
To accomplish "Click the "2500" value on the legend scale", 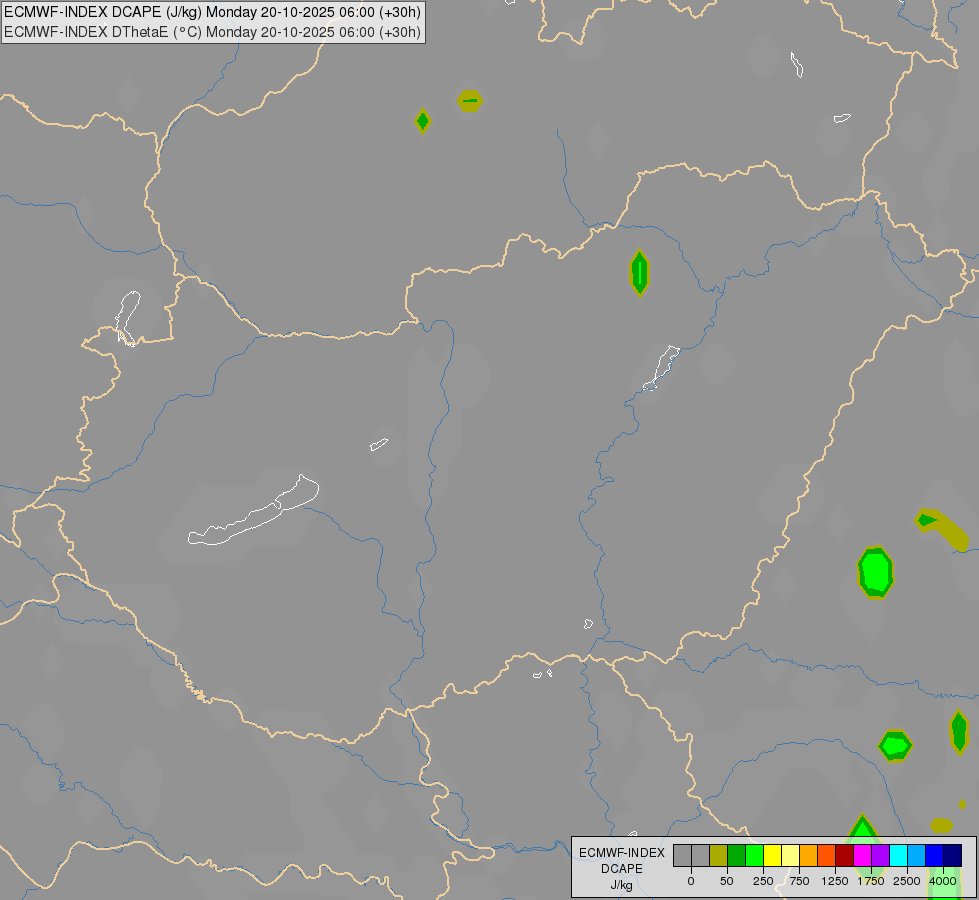I will [x=907, y=881].
